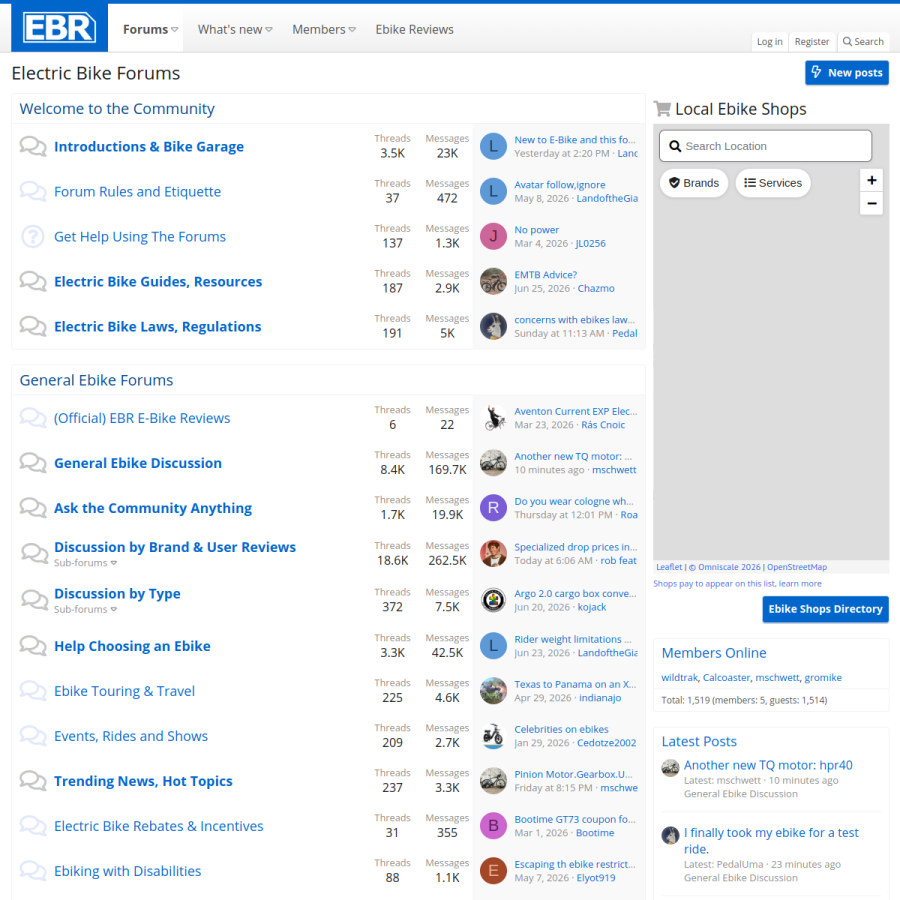The height and width of the screenshot is (900, 900).
Task: Click Trending News forum bubble icon
Action: 33,781
